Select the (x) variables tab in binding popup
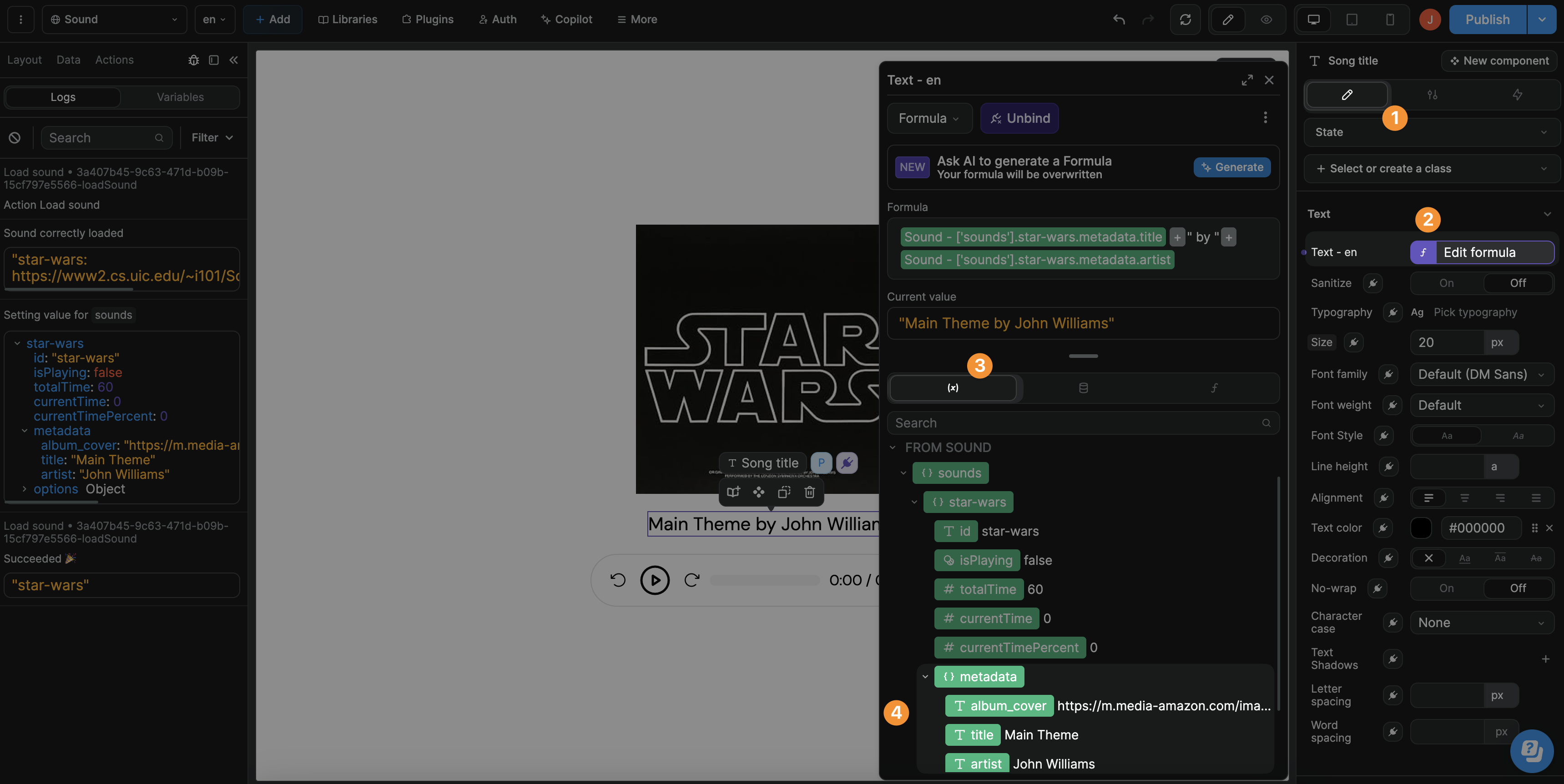 [953, 388]
